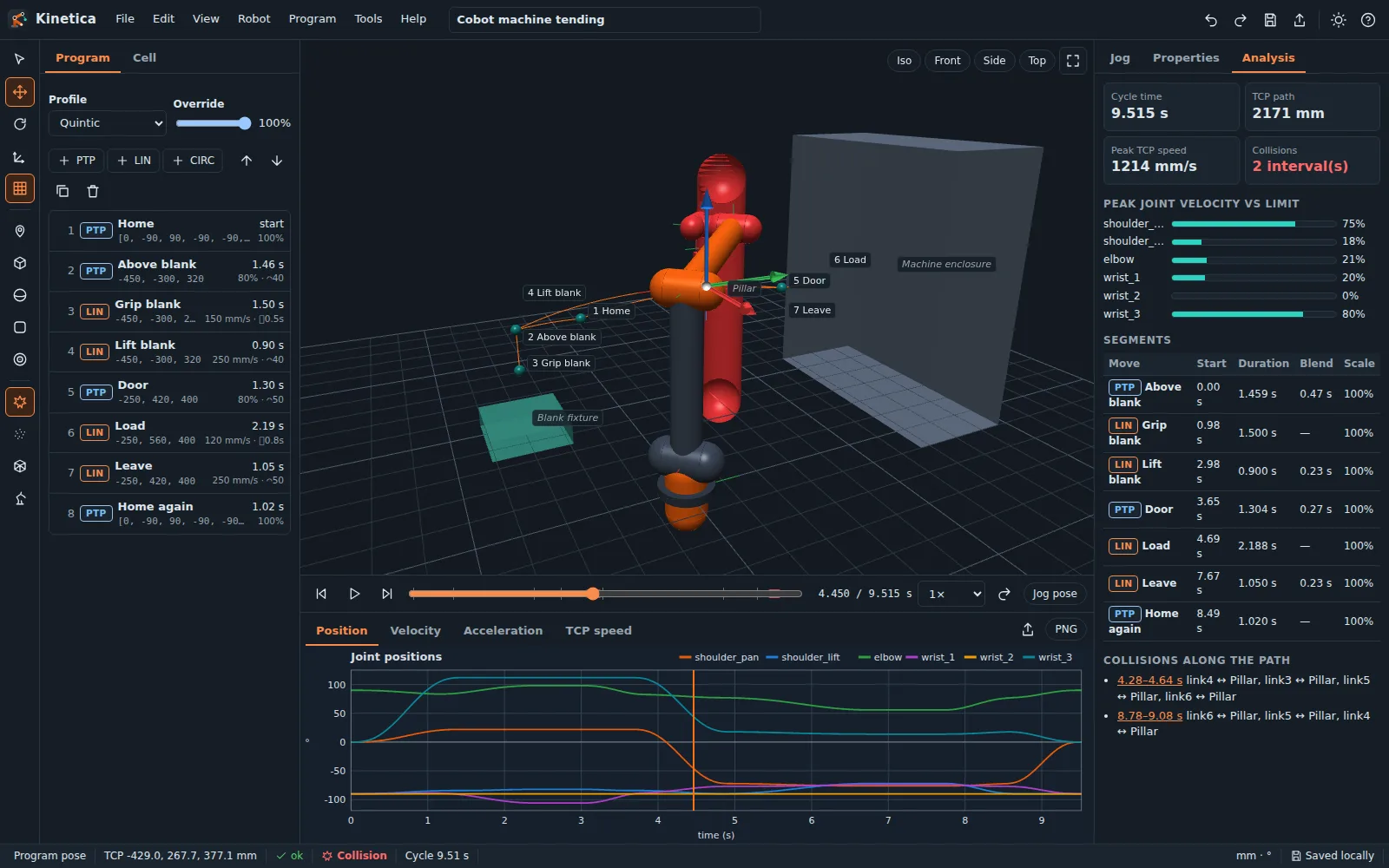Add a CIRC motion step
Image resolution: width=1389 pixels, height=868 pixels.
coord(194,161)
